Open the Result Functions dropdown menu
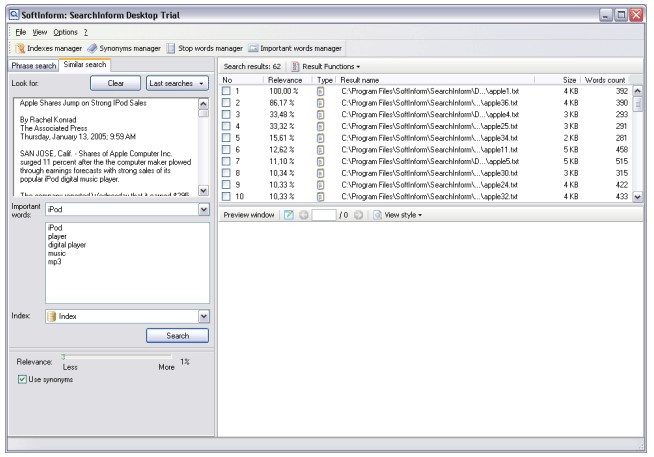 [x=331, y=67]
